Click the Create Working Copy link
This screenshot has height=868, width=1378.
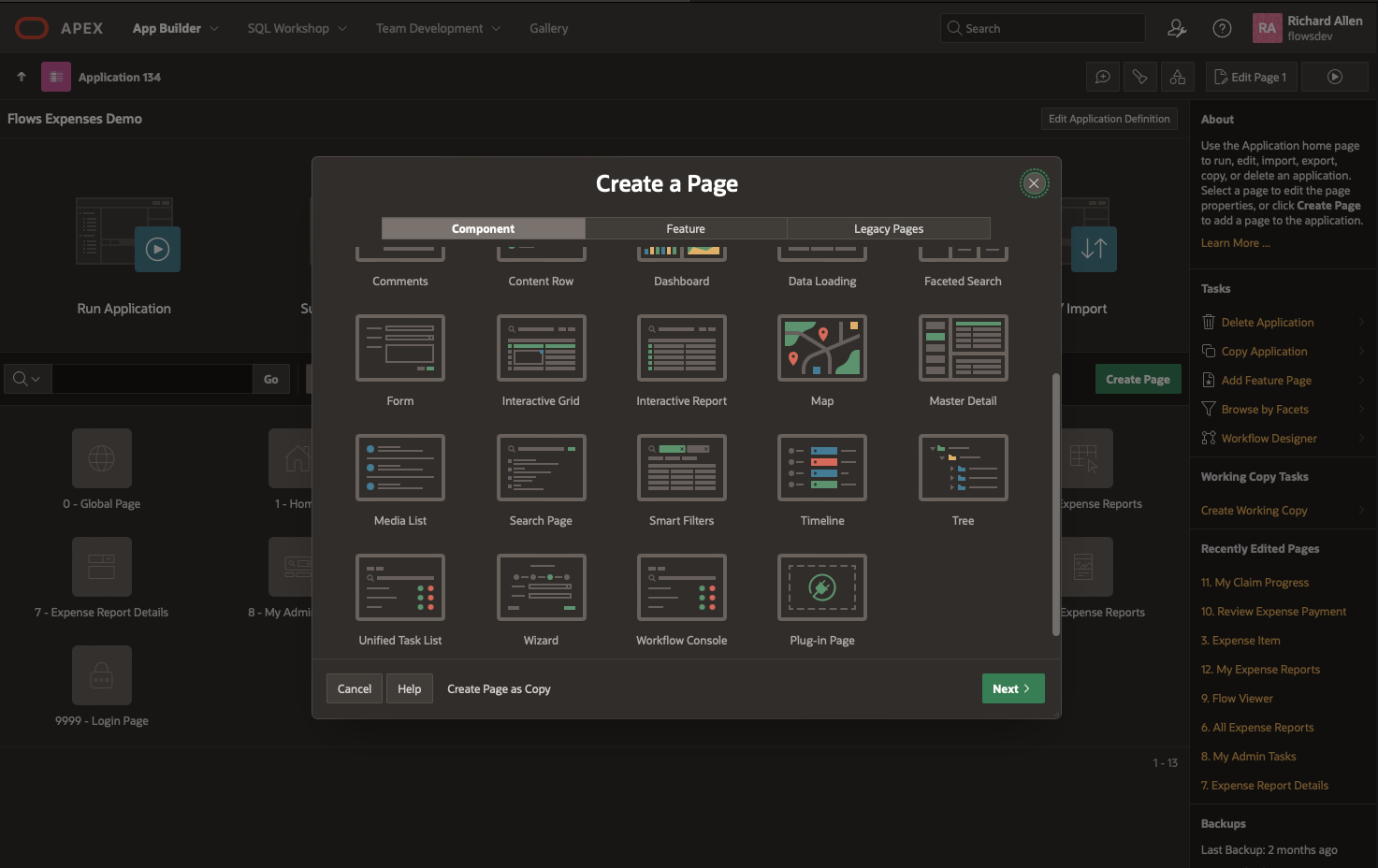(x=1254, y=510)
